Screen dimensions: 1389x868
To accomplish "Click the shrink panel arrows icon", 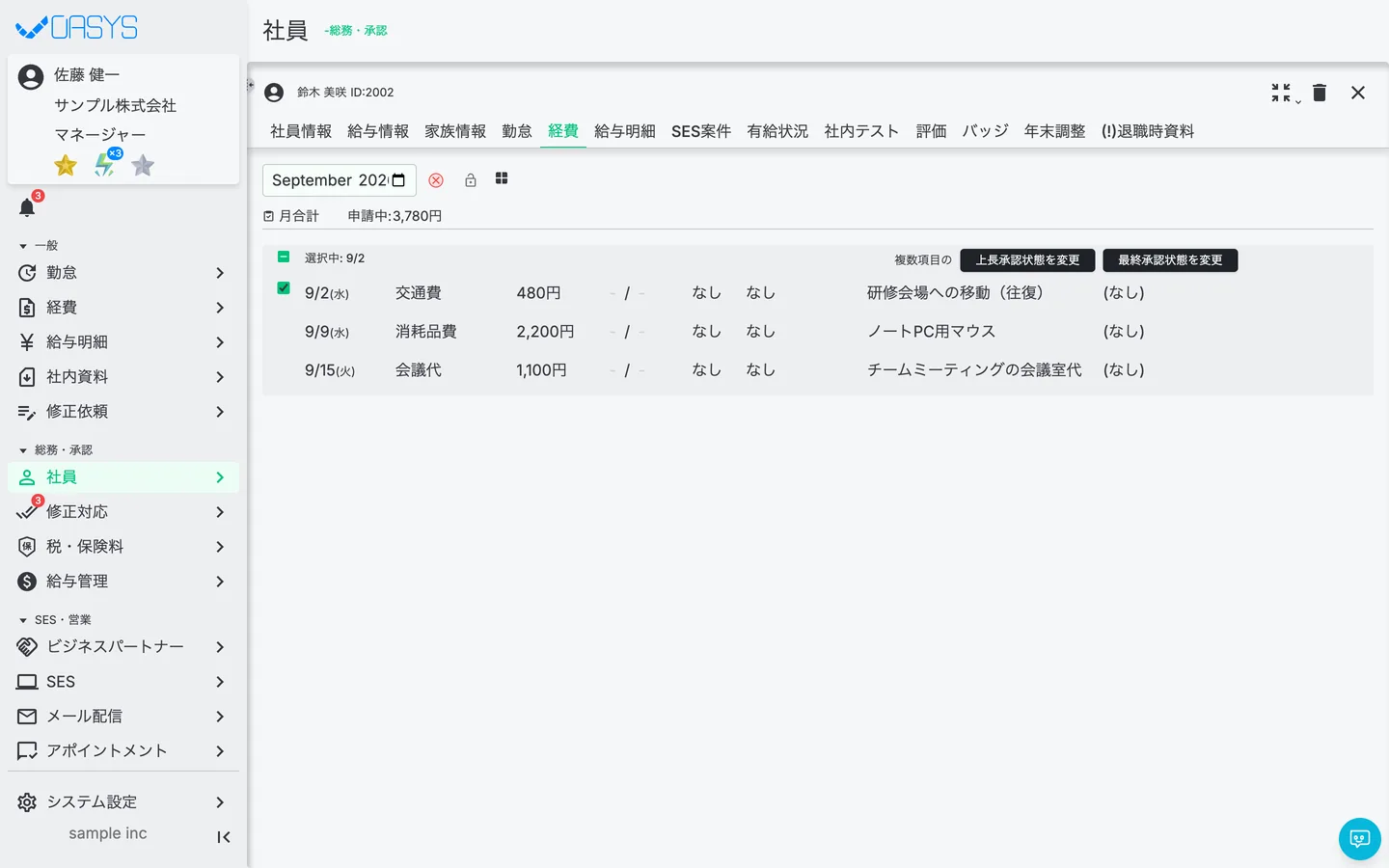I will (1281, 93).
